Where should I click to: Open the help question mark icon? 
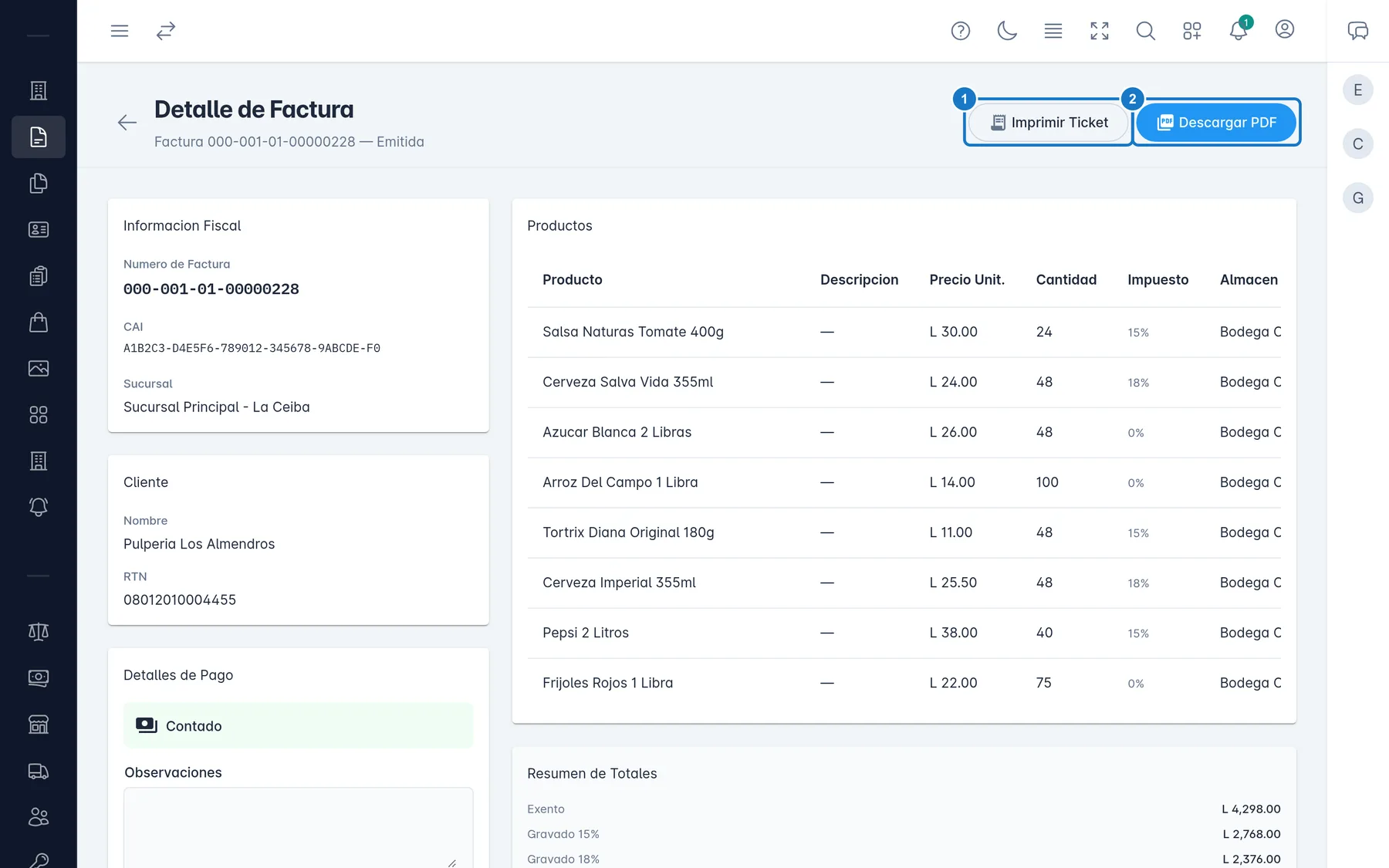[961, 31]
